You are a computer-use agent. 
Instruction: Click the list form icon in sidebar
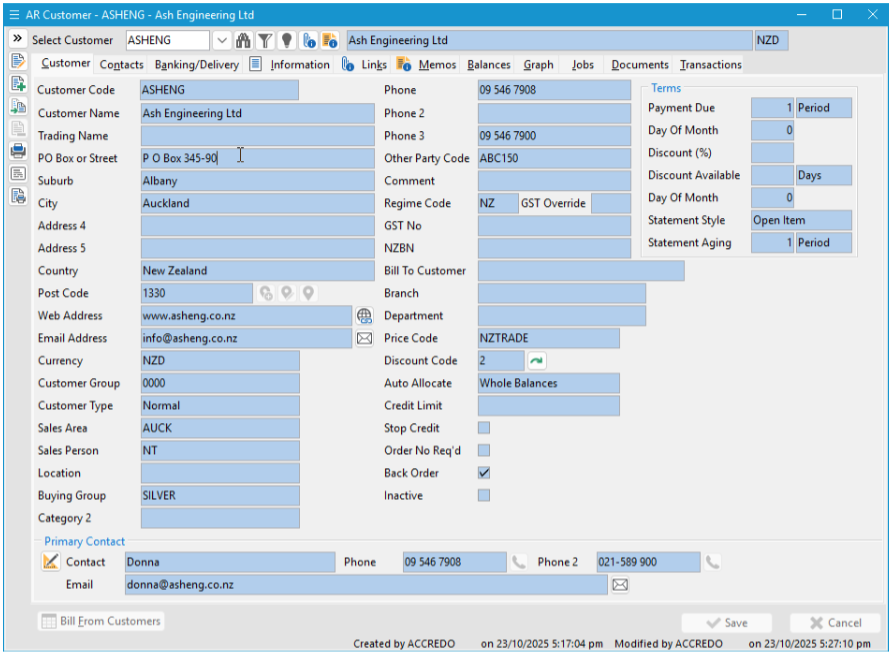(18, 173)
